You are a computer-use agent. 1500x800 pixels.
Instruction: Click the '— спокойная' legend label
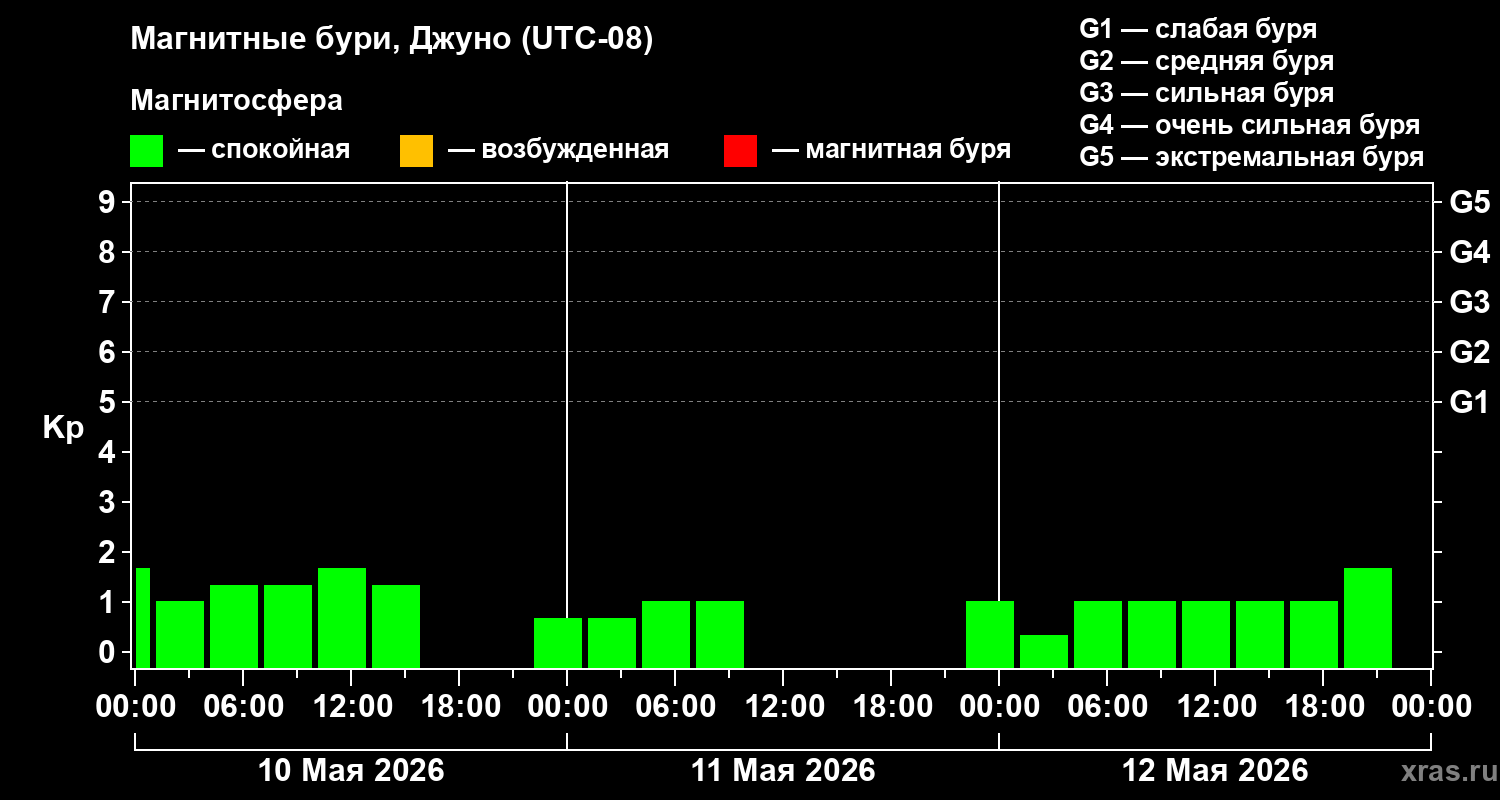tap(264, 150)
